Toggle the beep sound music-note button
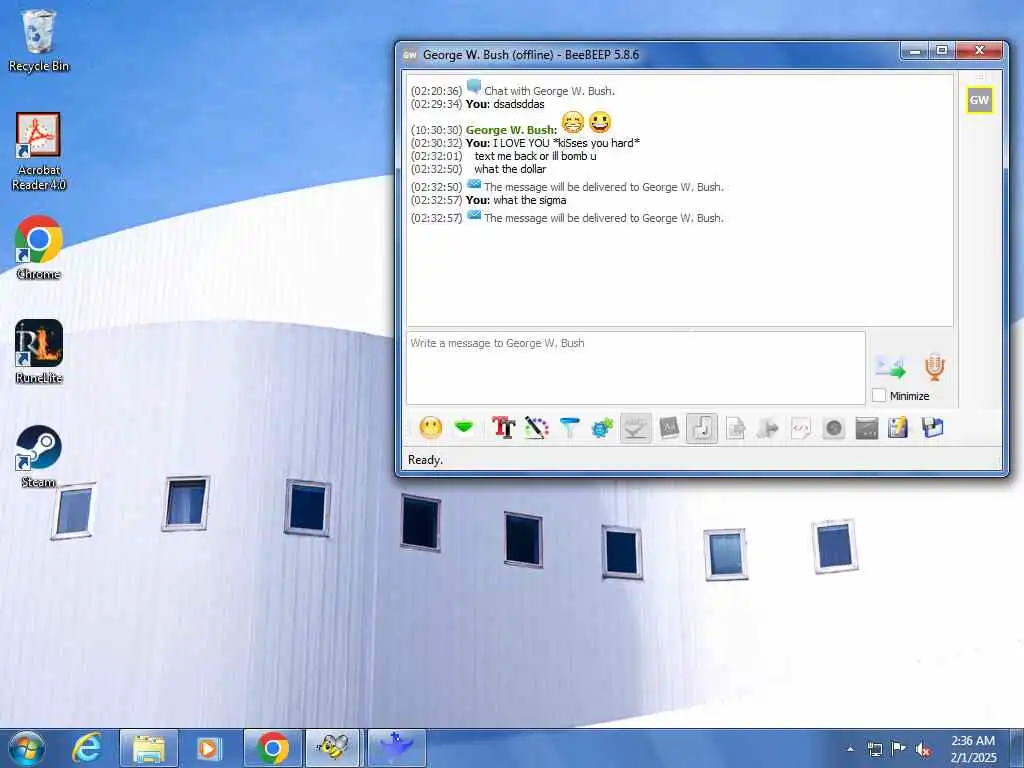Viewport: 1024px width, 768px height. (x=702, y=428)
